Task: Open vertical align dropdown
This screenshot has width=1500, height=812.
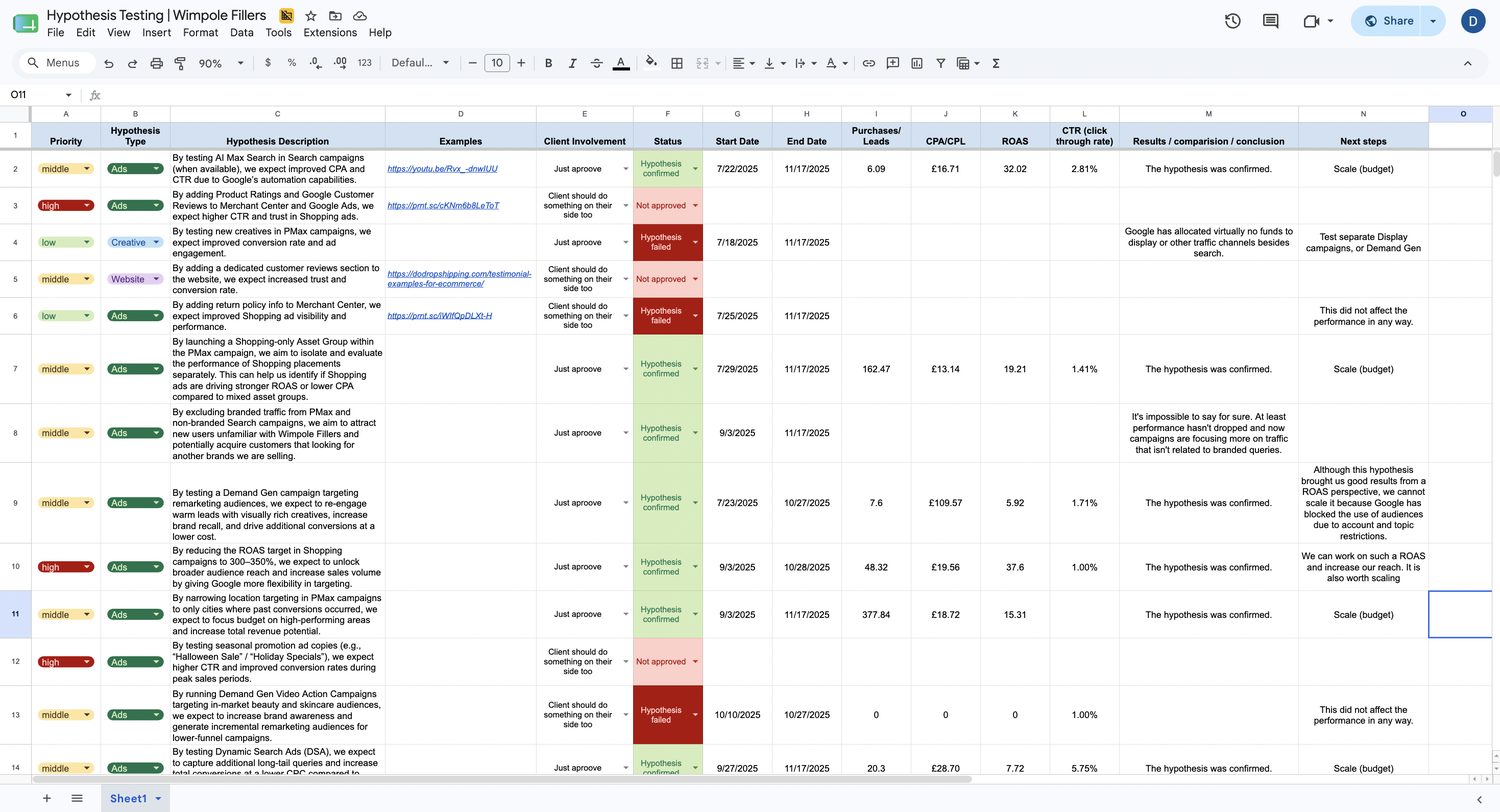Action: tap(774, 63)
